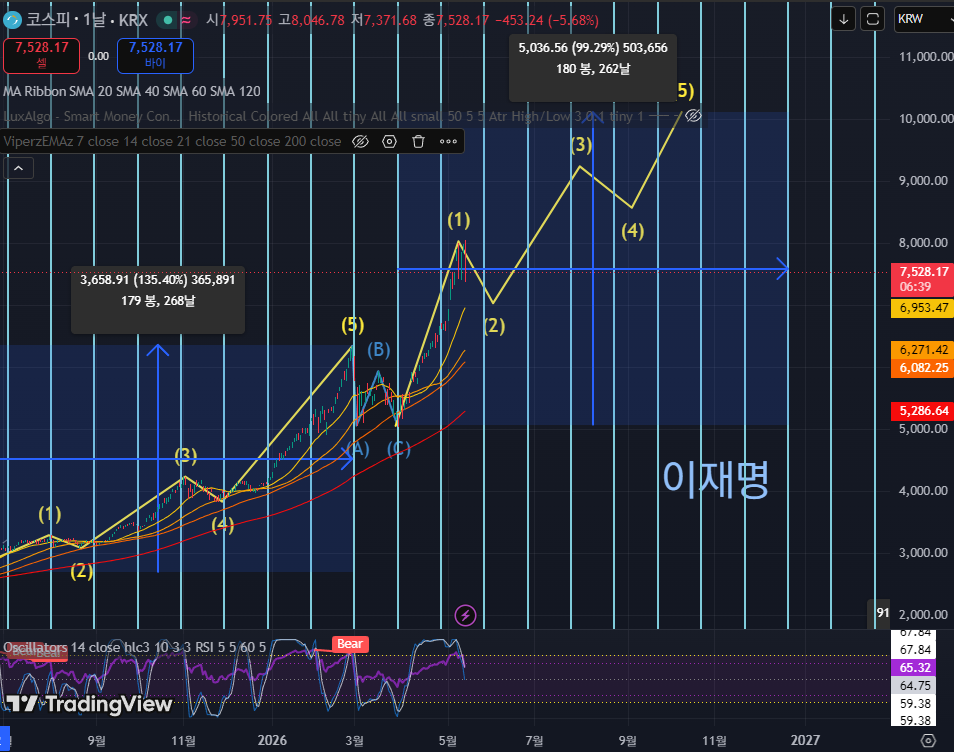Open ViperzEMAz indicator settings hexagon icon

pos(389,142)
